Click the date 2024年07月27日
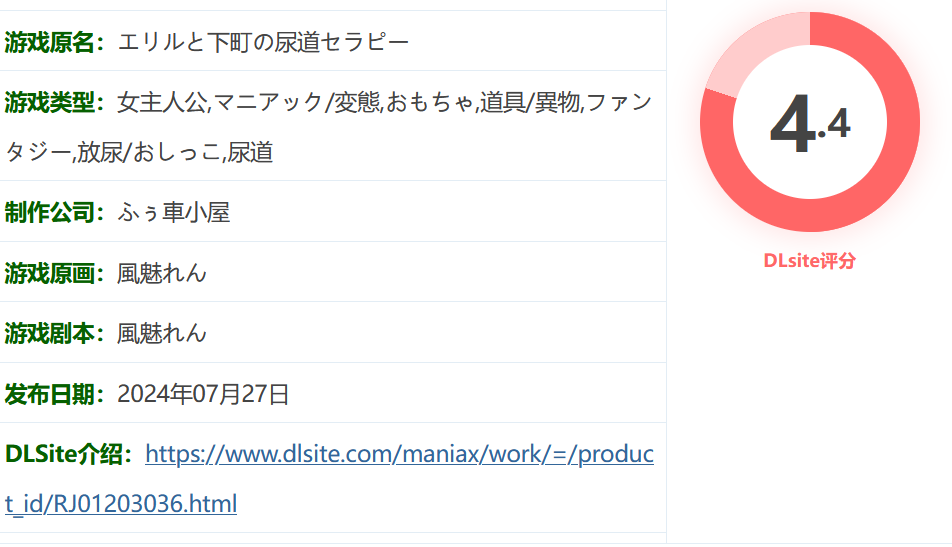Screen dimensions: 952x547 [x=203, y=395]
